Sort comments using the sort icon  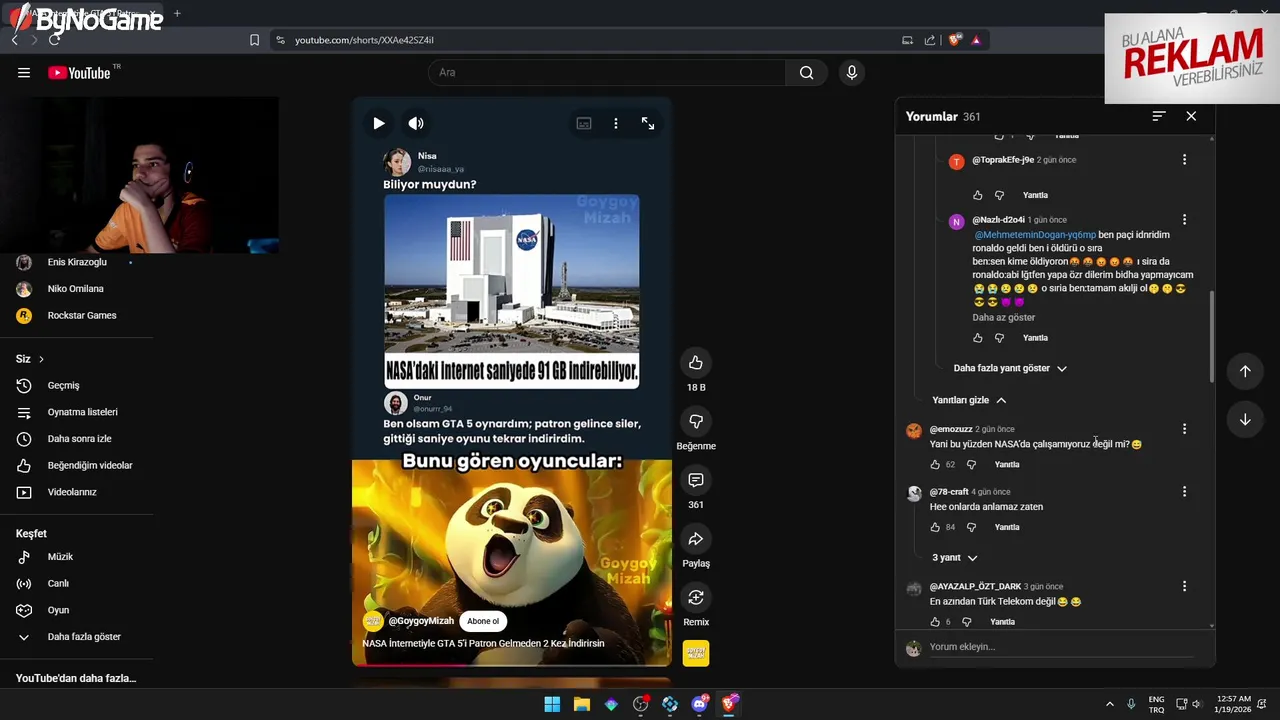[x=1159, y=116]
